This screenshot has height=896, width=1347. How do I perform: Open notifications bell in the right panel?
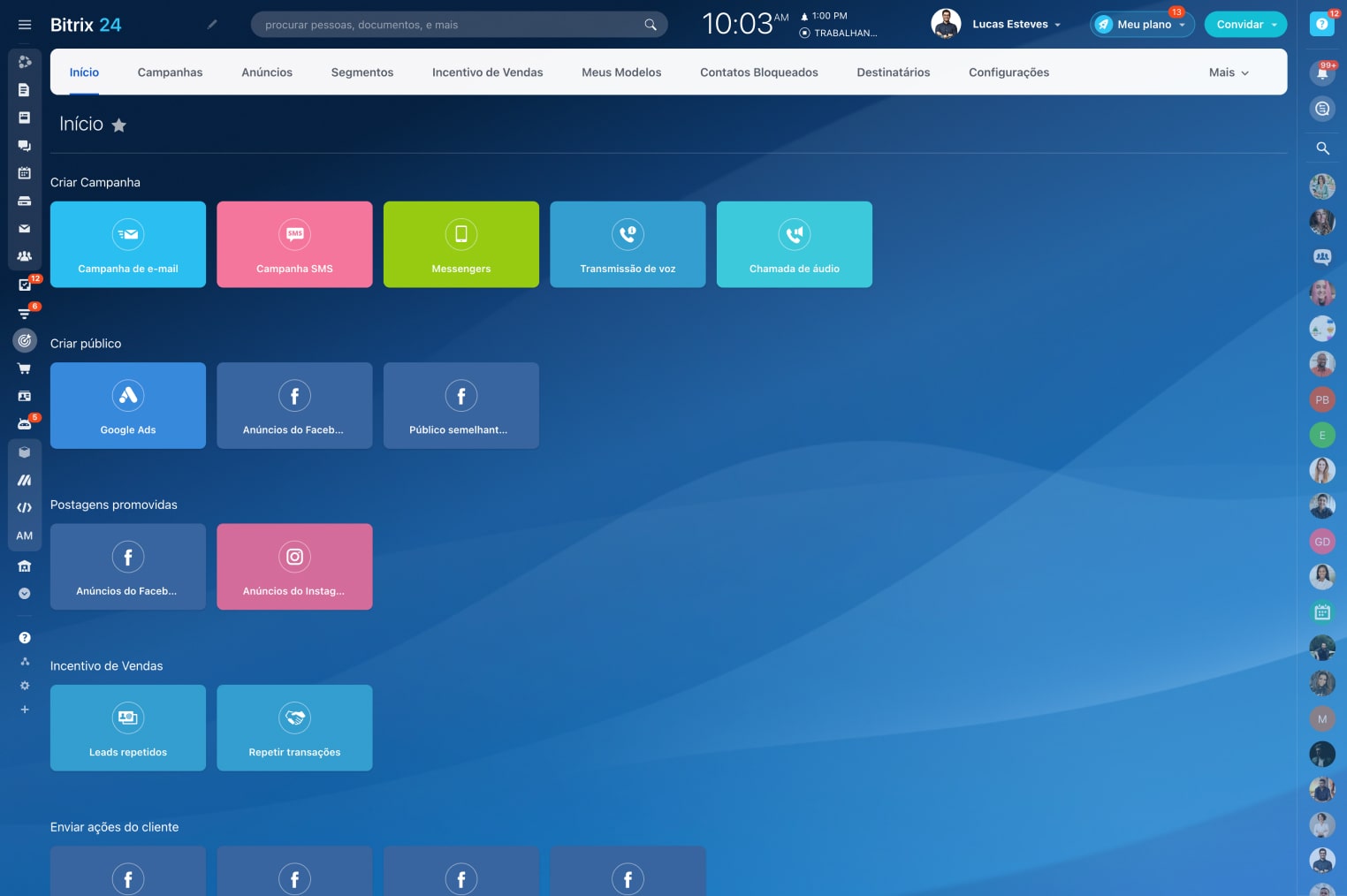point(1322,73)
